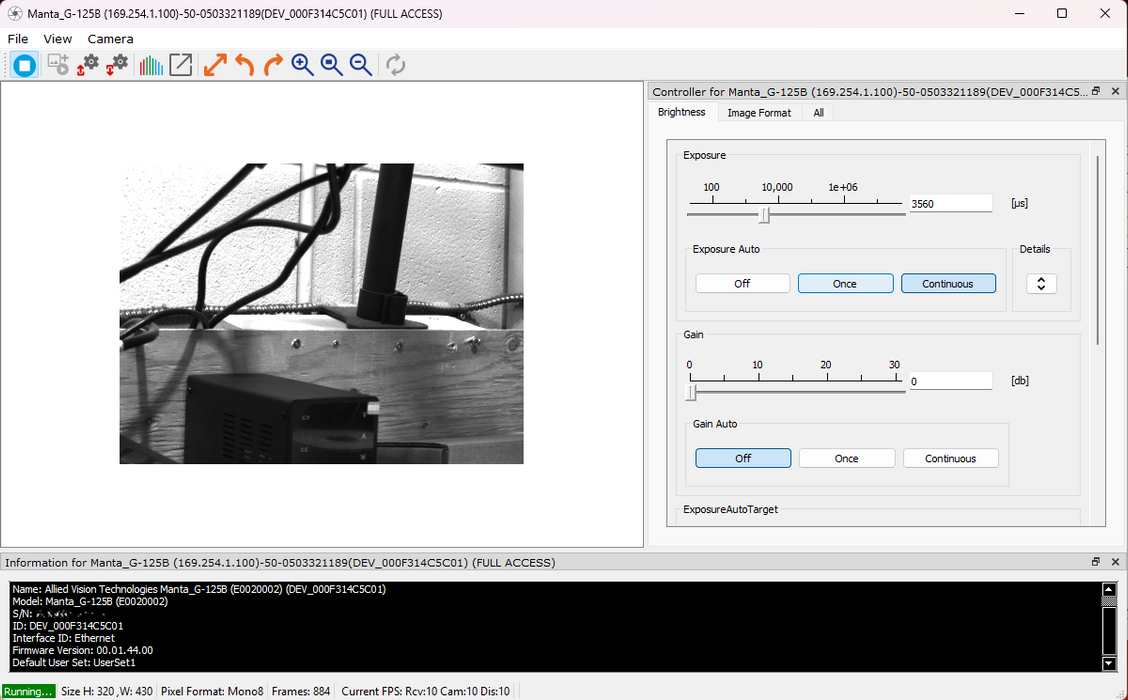Undock the Controller panel using its float button
1128x700 pixels.
coord(1096,91)
